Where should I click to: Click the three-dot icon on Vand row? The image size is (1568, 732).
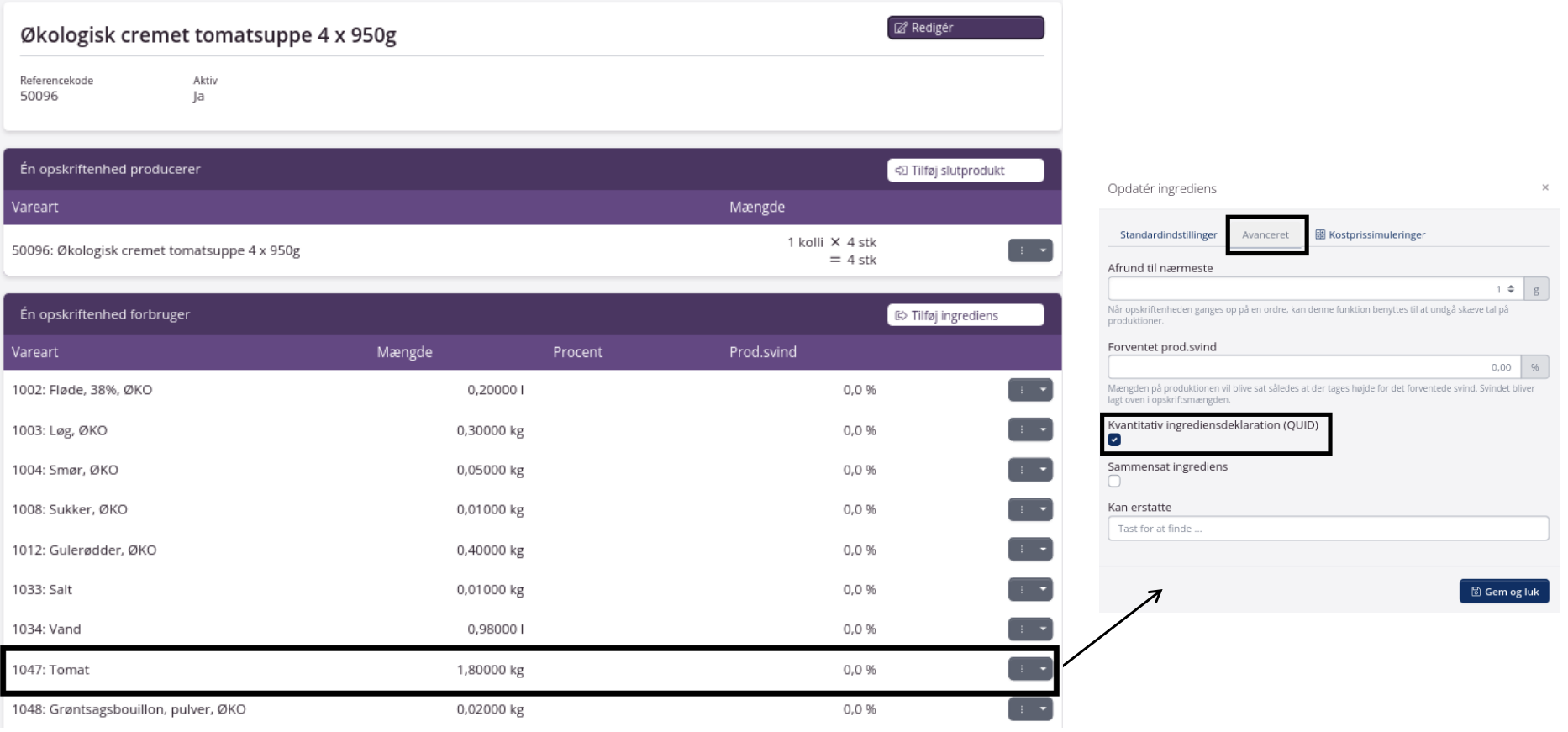coord(1022,629)
